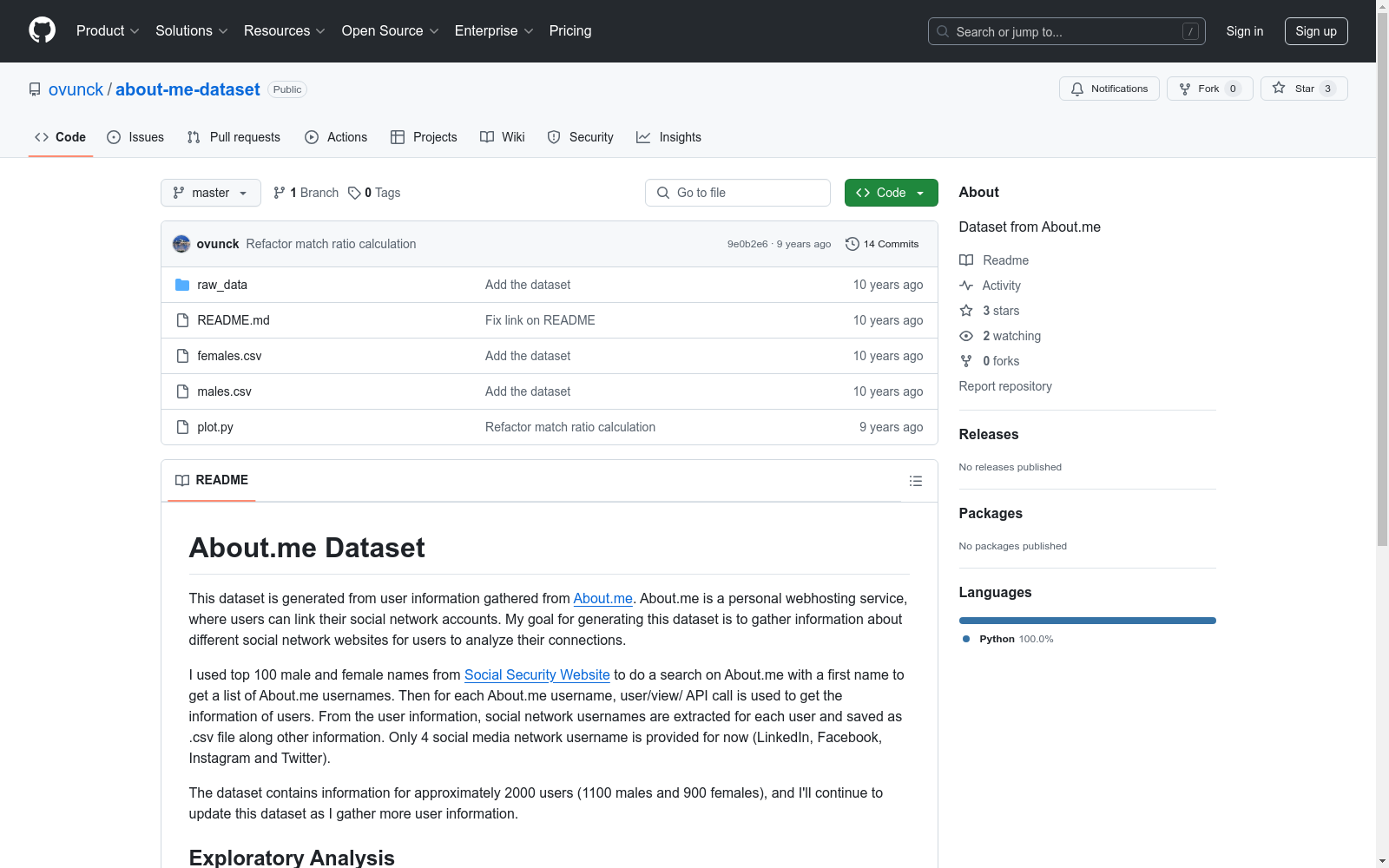Click the file icon next to females.csv
Viewport: 1389px width, 868px height.
[x=182, y=356]
